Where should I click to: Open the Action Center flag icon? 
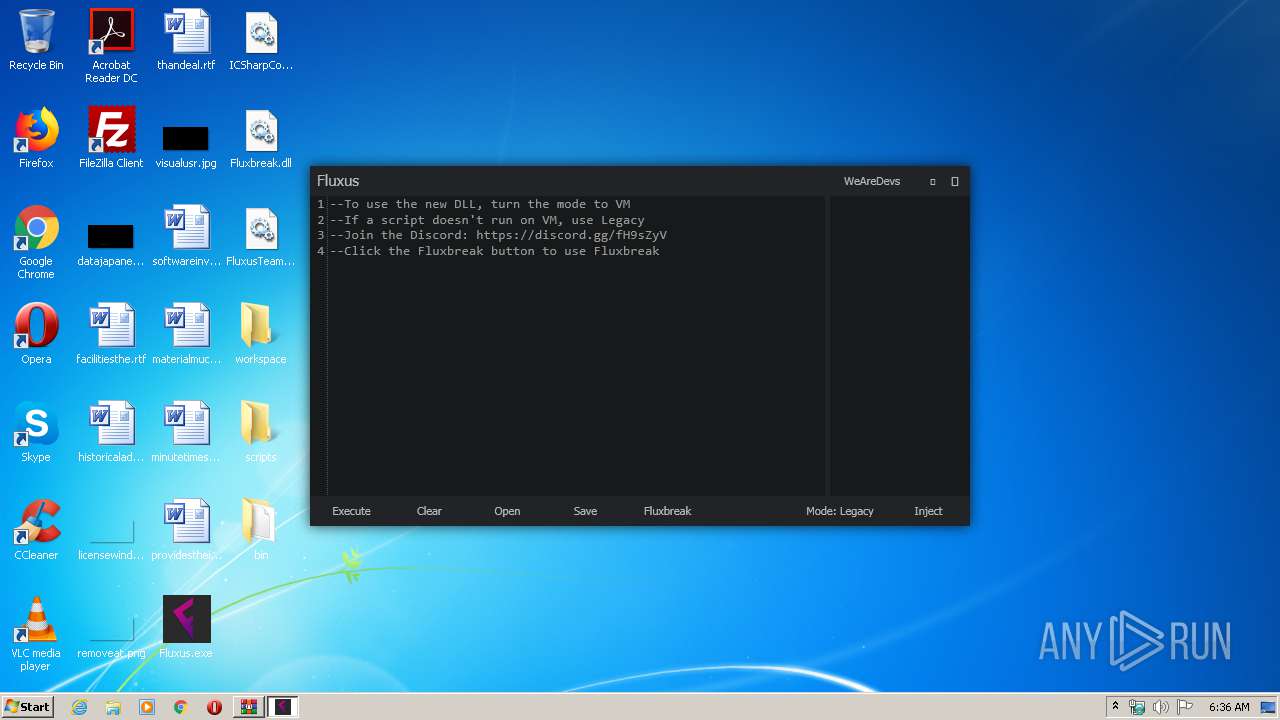click(x=1185, y=707)
